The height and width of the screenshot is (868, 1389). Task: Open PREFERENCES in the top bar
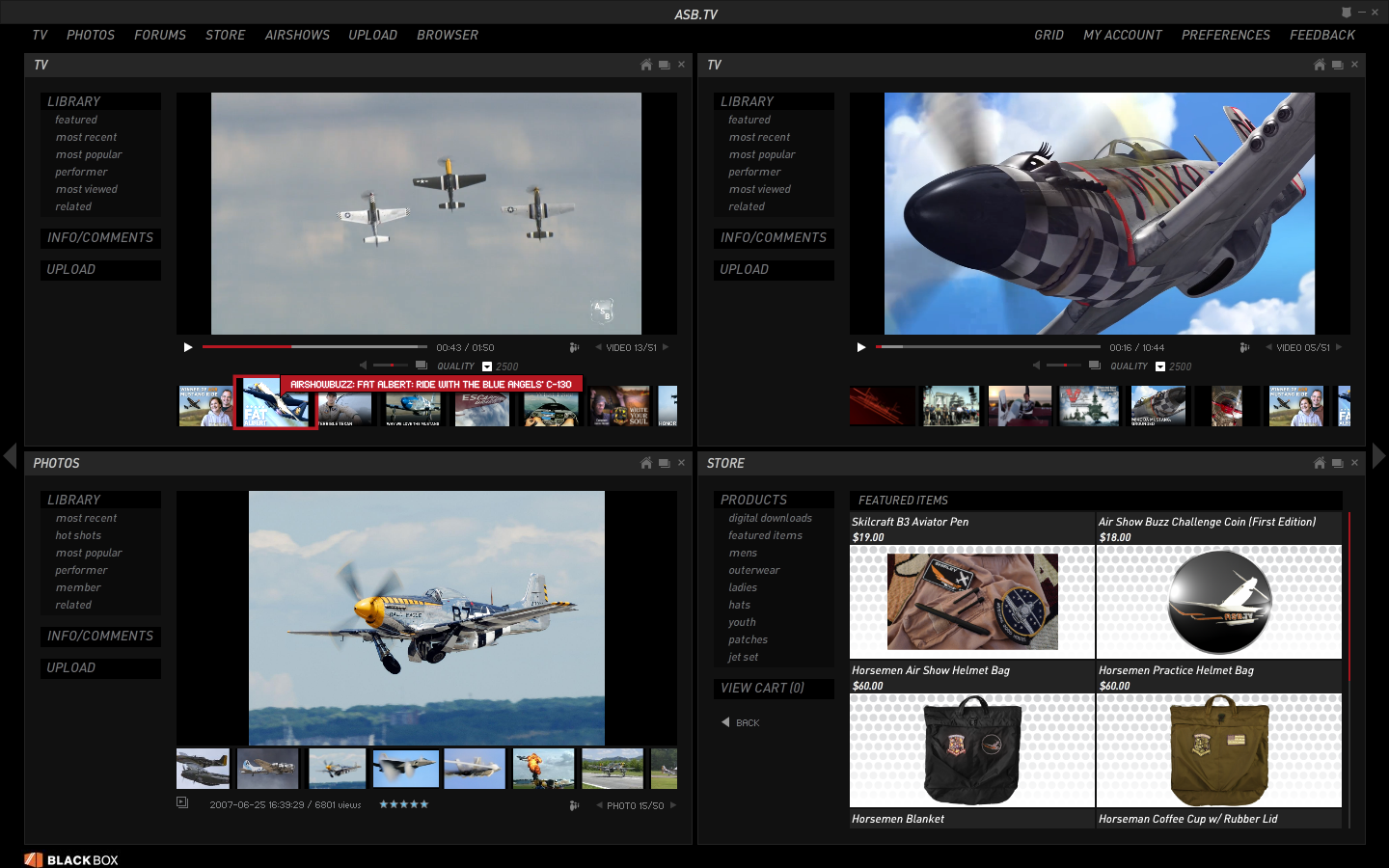[1226, 35]
